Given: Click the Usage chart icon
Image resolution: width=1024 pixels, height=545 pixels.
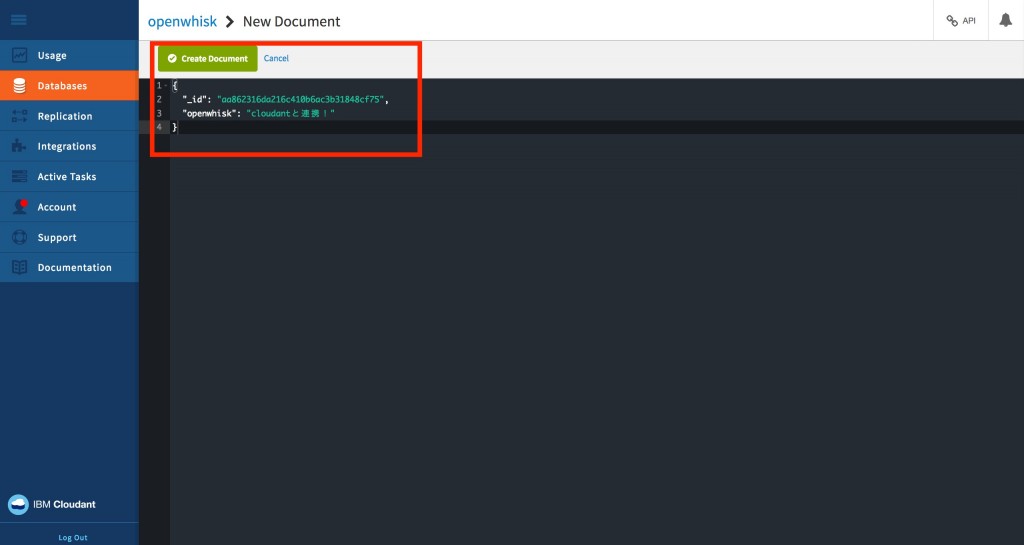Looking at the screenshot, I should [x=20, y=55].
